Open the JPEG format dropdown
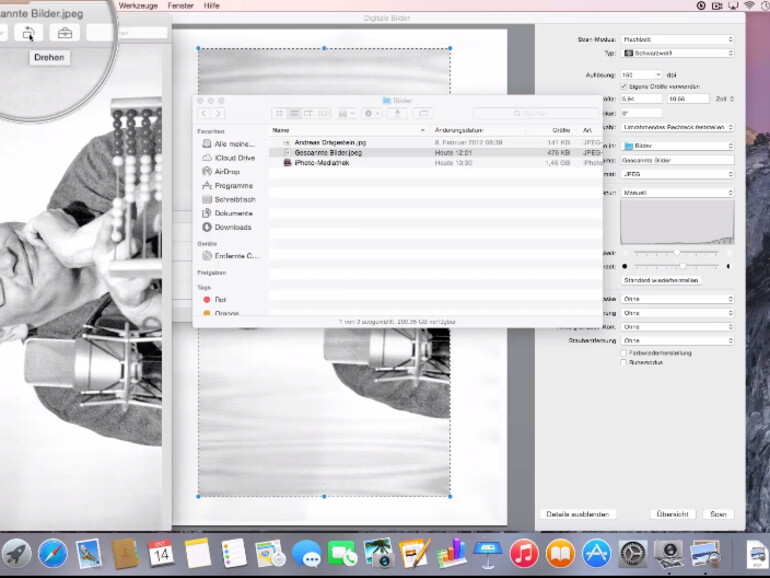The image size is (770, 578). [677, 173]
